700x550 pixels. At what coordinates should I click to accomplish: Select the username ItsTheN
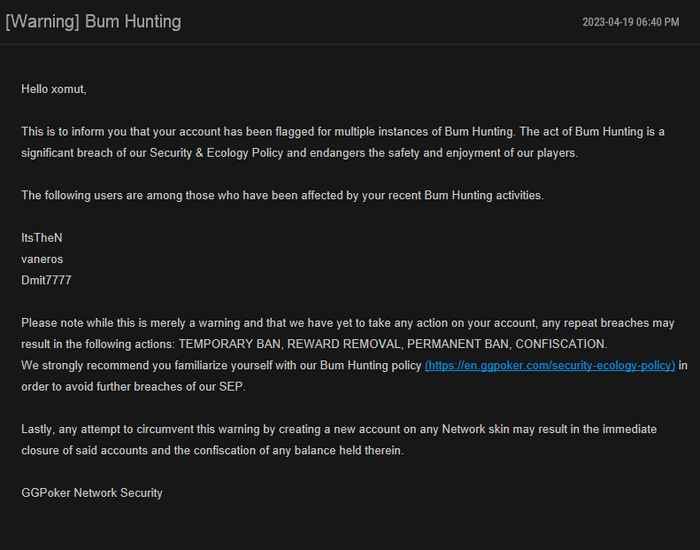point(42,238)
